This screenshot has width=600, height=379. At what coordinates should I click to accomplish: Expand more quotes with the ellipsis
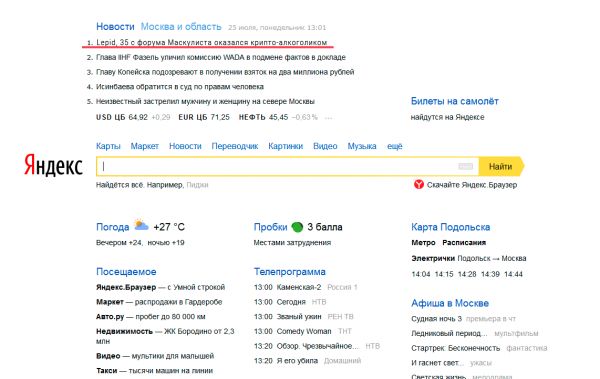click(328, 118)
